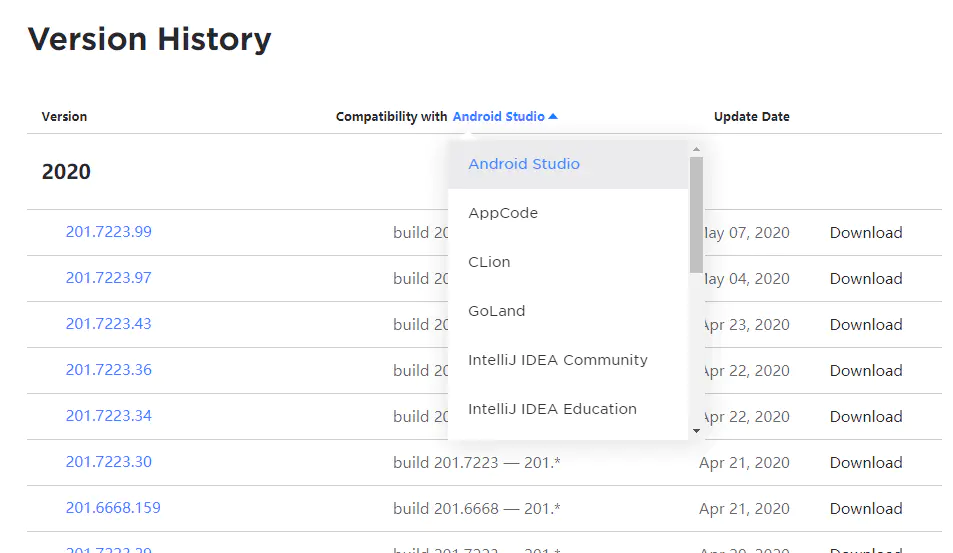Select CLion in the product dropdown
This screenshot has width=953, height=553.
click(x=489, y=262)
